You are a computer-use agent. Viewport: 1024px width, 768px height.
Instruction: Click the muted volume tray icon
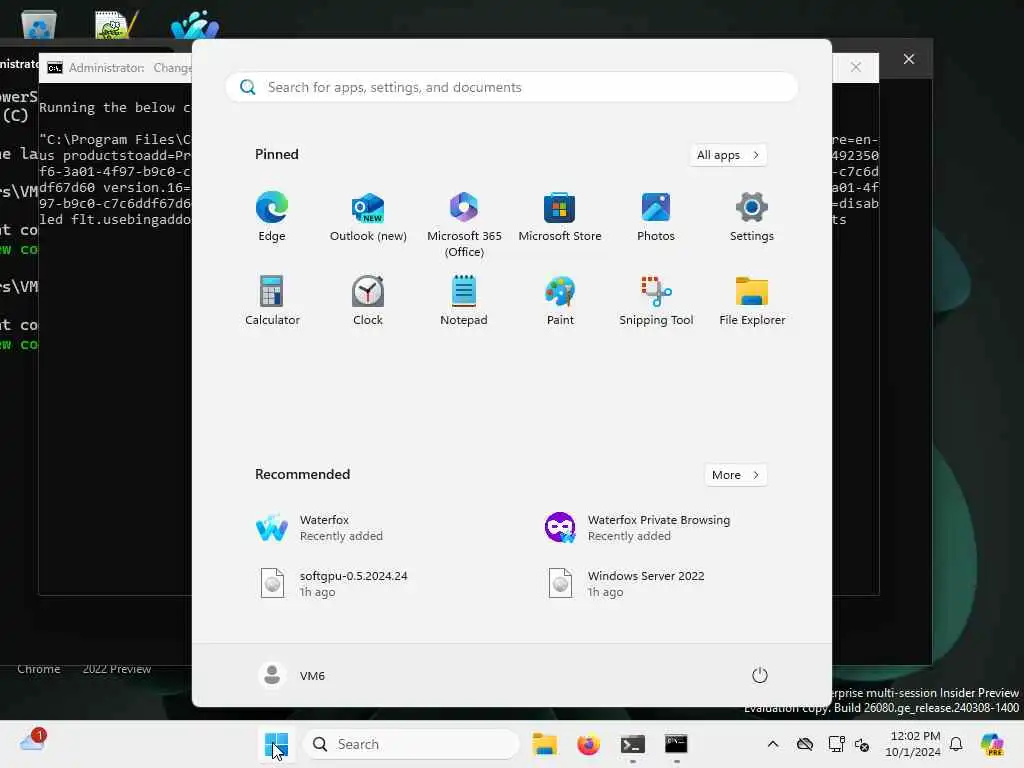(x=862, y=744)
